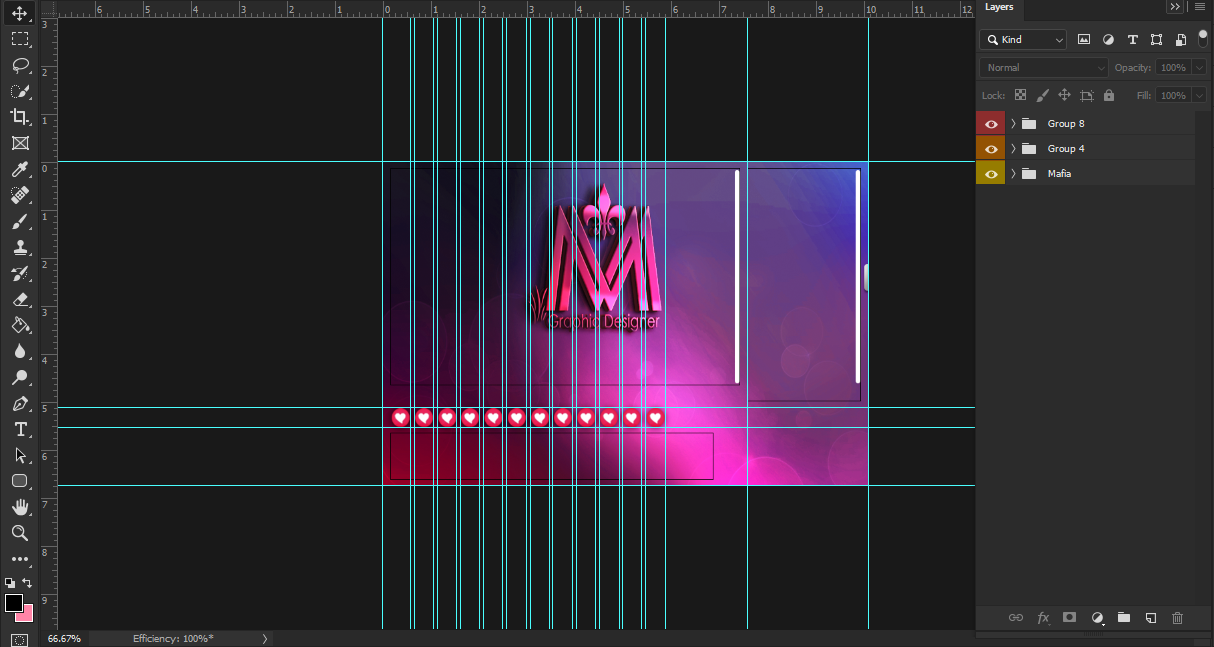This screenshot has height=647, width=1214.
Task: Open layer styles with the fx icon
Action: pos(1043,618)
